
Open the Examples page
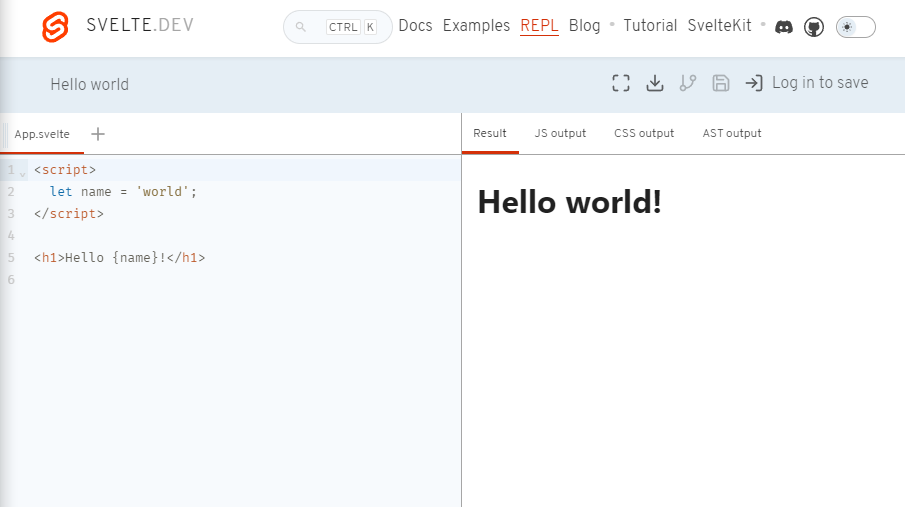pyautogui.click(x=476, y=25)
